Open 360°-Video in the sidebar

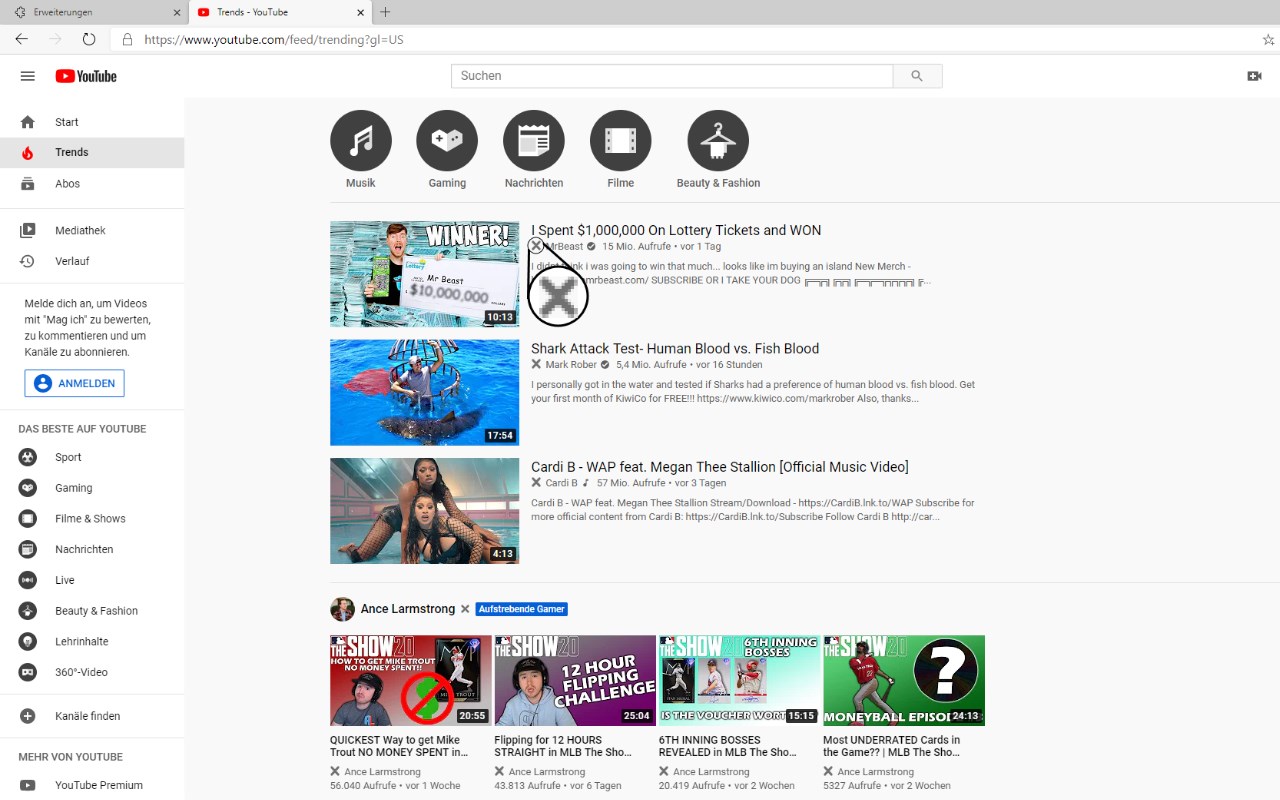point(92,672)
